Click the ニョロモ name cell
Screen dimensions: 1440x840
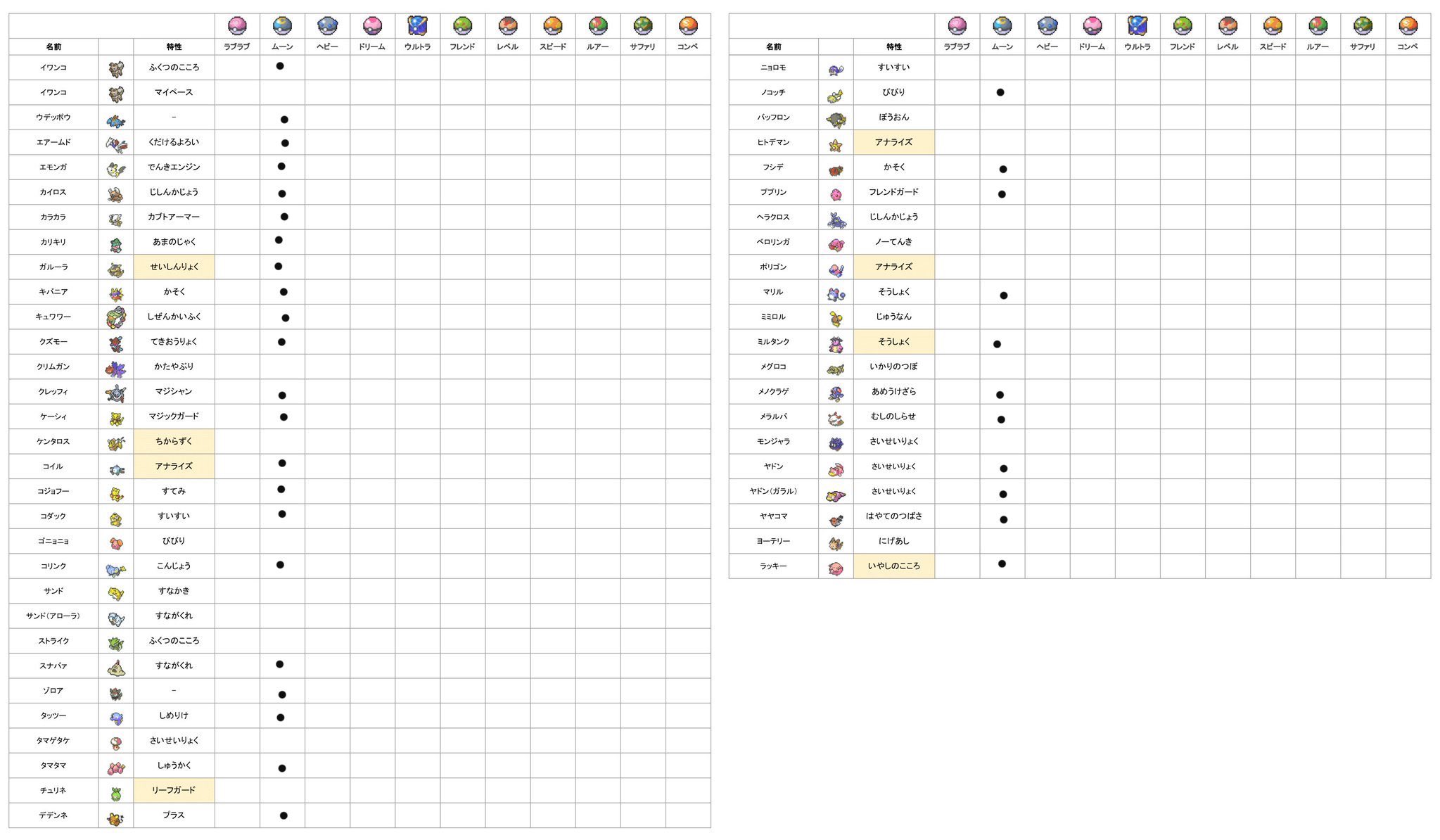click(773, 68)
